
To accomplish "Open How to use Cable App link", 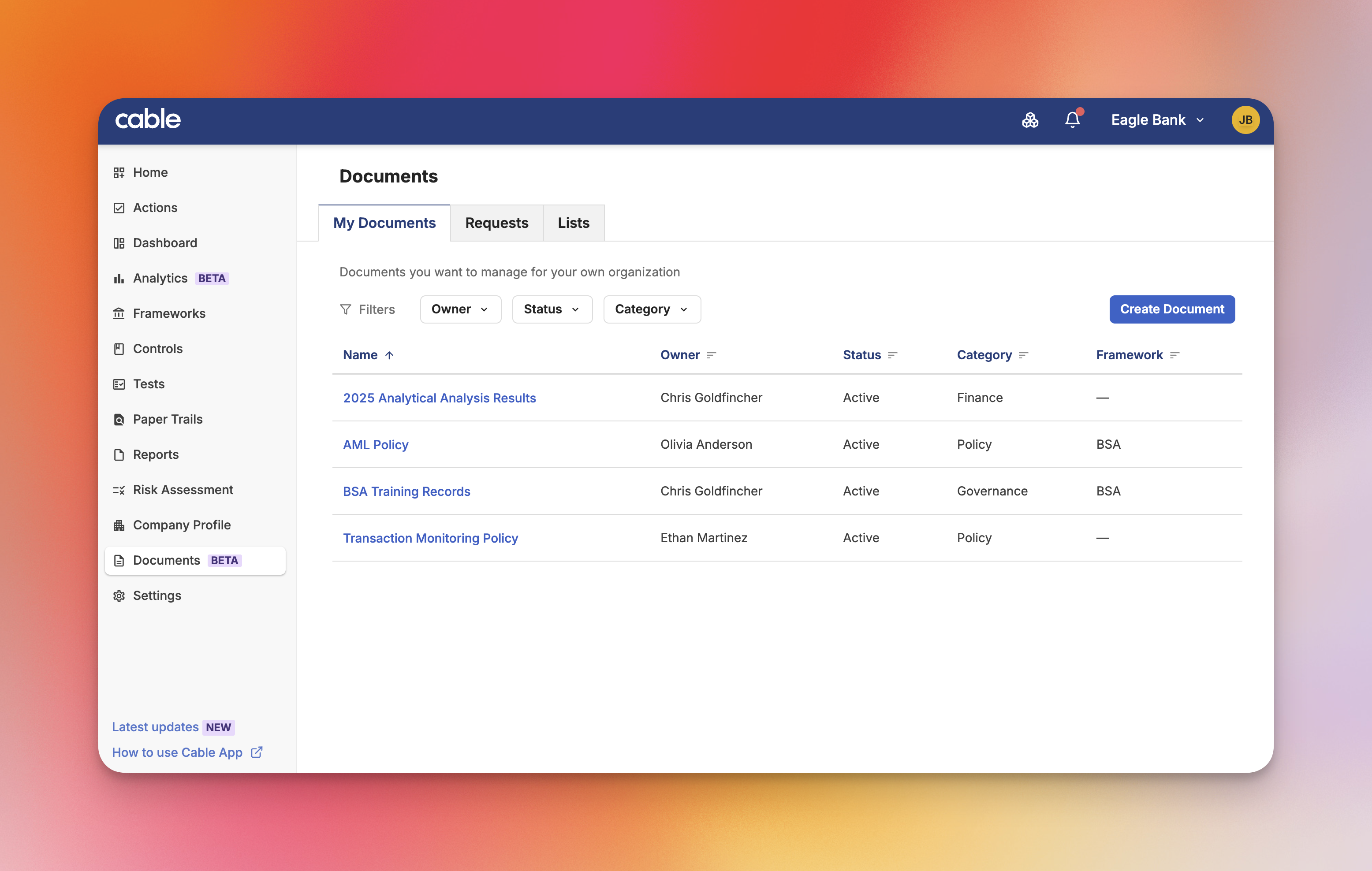I will click(177, 752).
